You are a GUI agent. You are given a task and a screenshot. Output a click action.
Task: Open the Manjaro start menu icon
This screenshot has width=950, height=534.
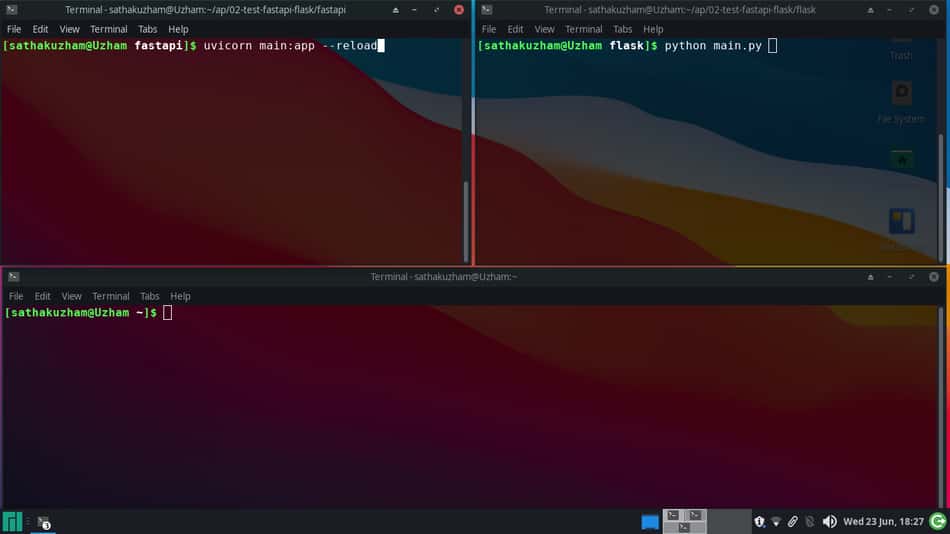click(12, 522)
